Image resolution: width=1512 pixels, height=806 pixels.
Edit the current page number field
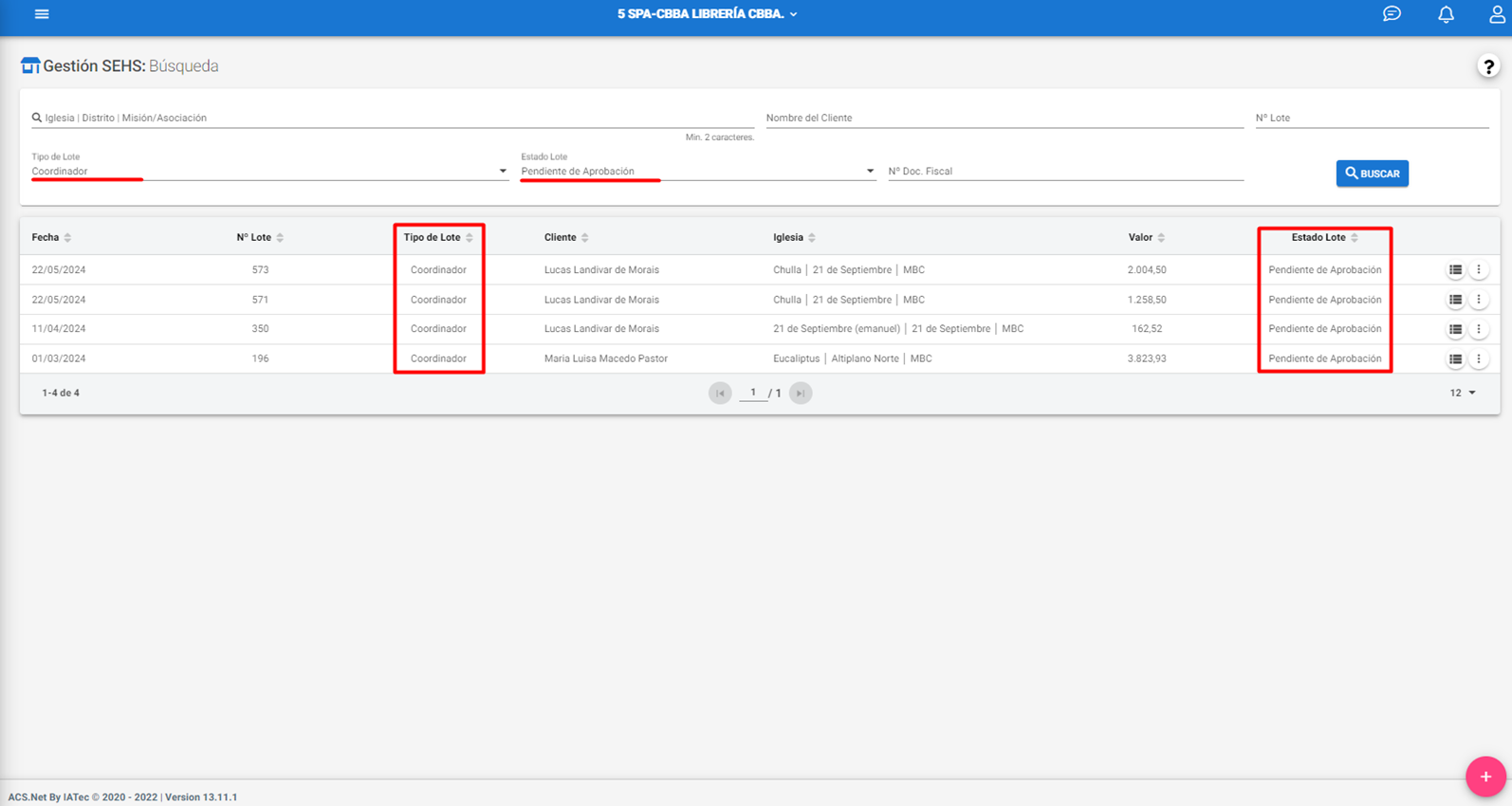click(x=753, y=393)
